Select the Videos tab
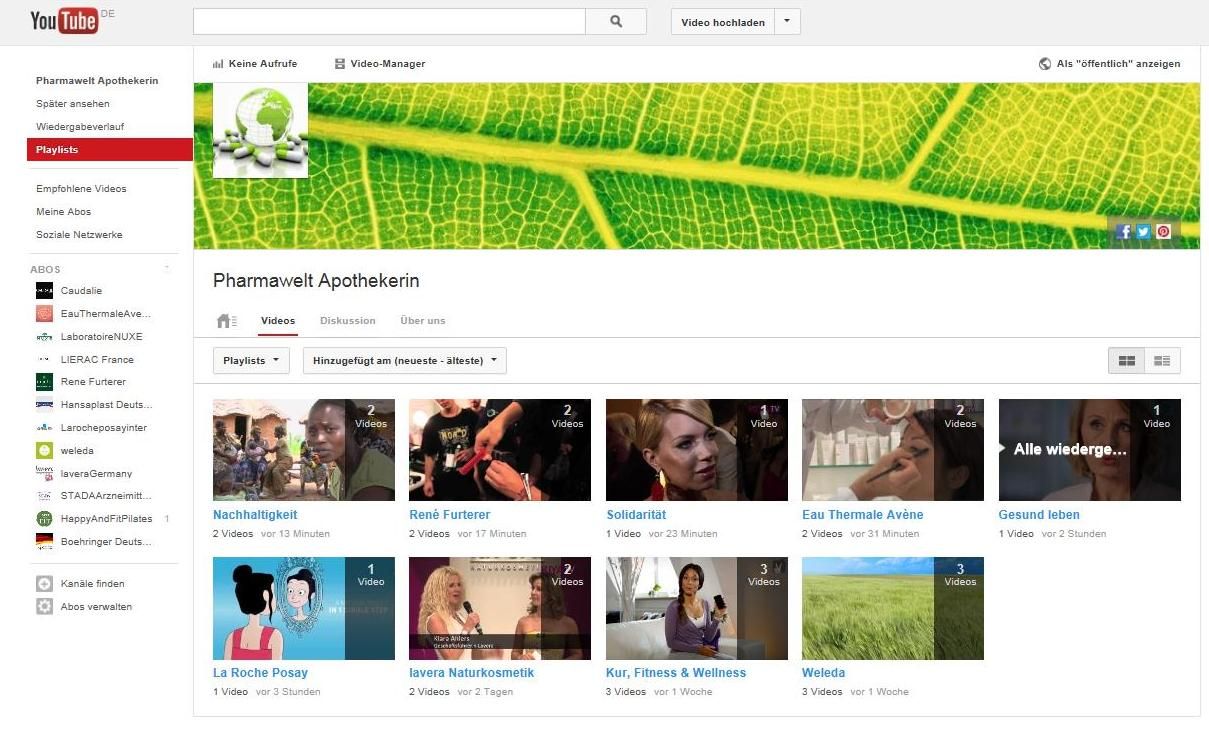This screenshot has width=1209, height=734. coord(278,321)
